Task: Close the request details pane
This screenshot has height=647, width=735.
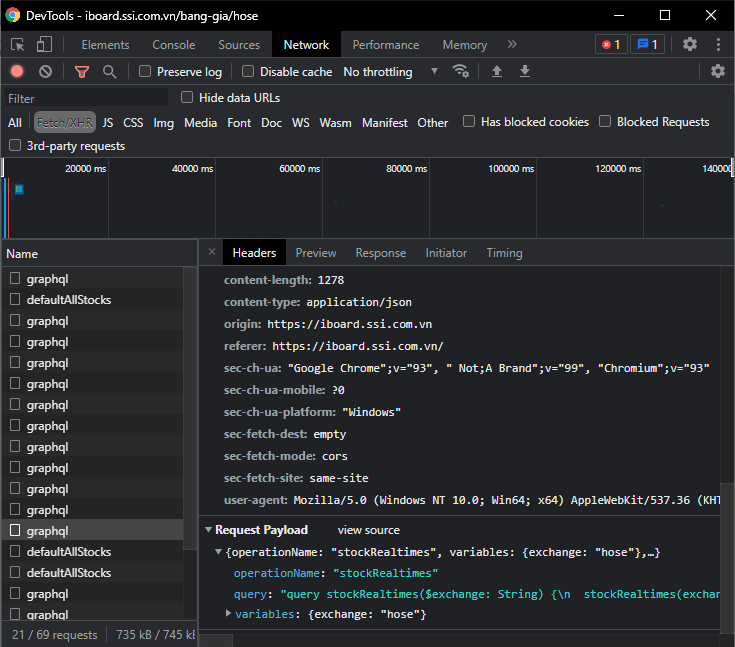Action: [212, 252]
